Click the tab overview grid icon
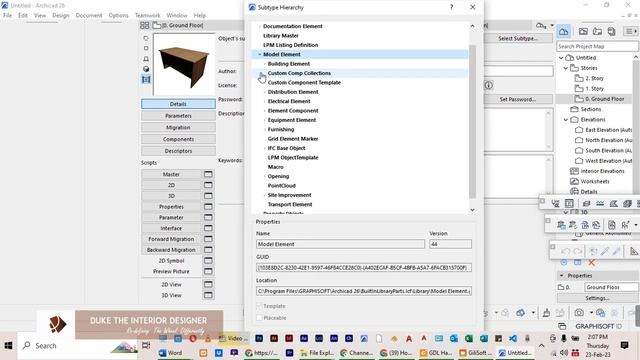This screenshot has height=360, width=640. point(144,25)
